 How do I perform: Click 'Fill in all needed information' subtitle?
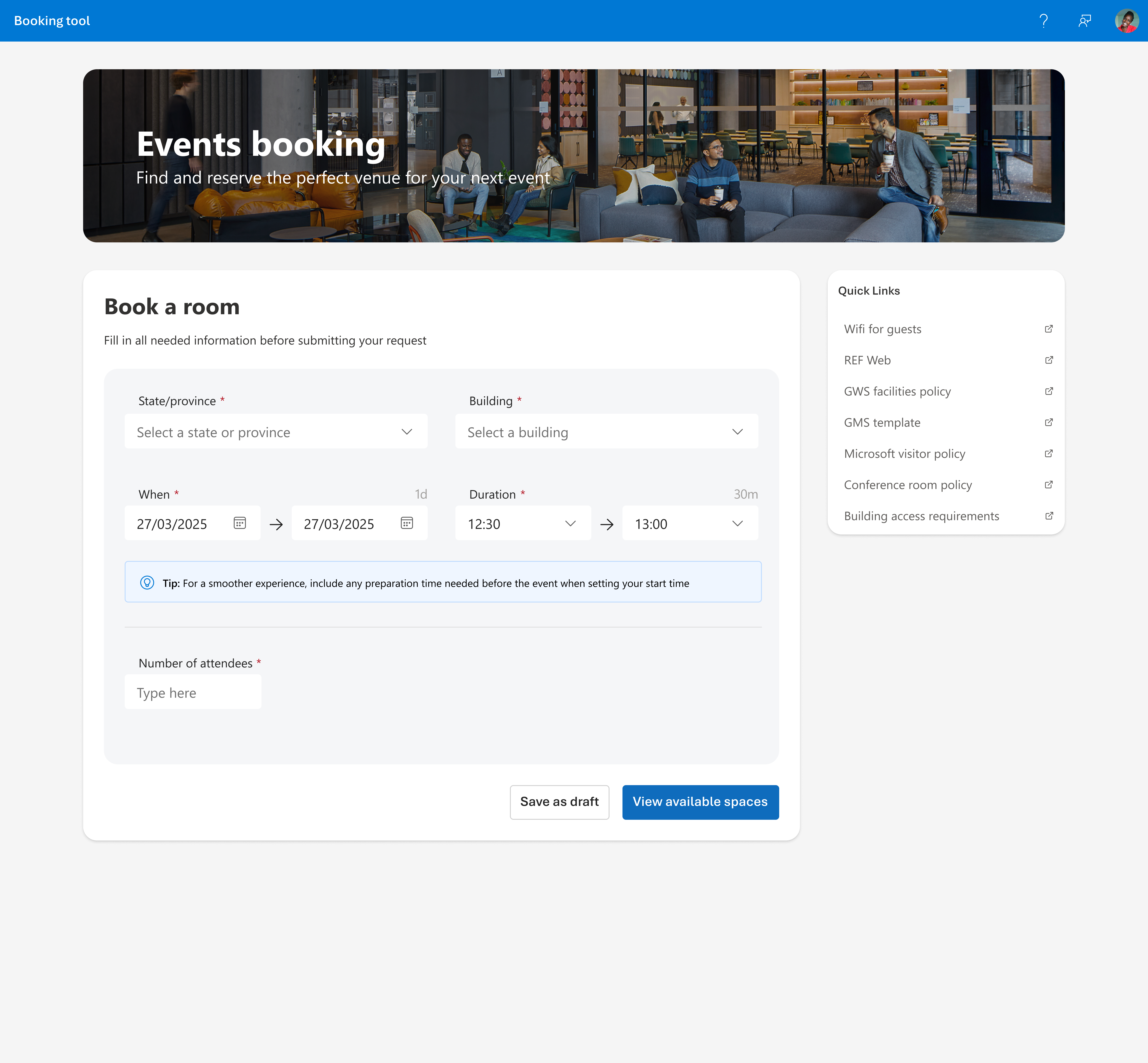265,341
